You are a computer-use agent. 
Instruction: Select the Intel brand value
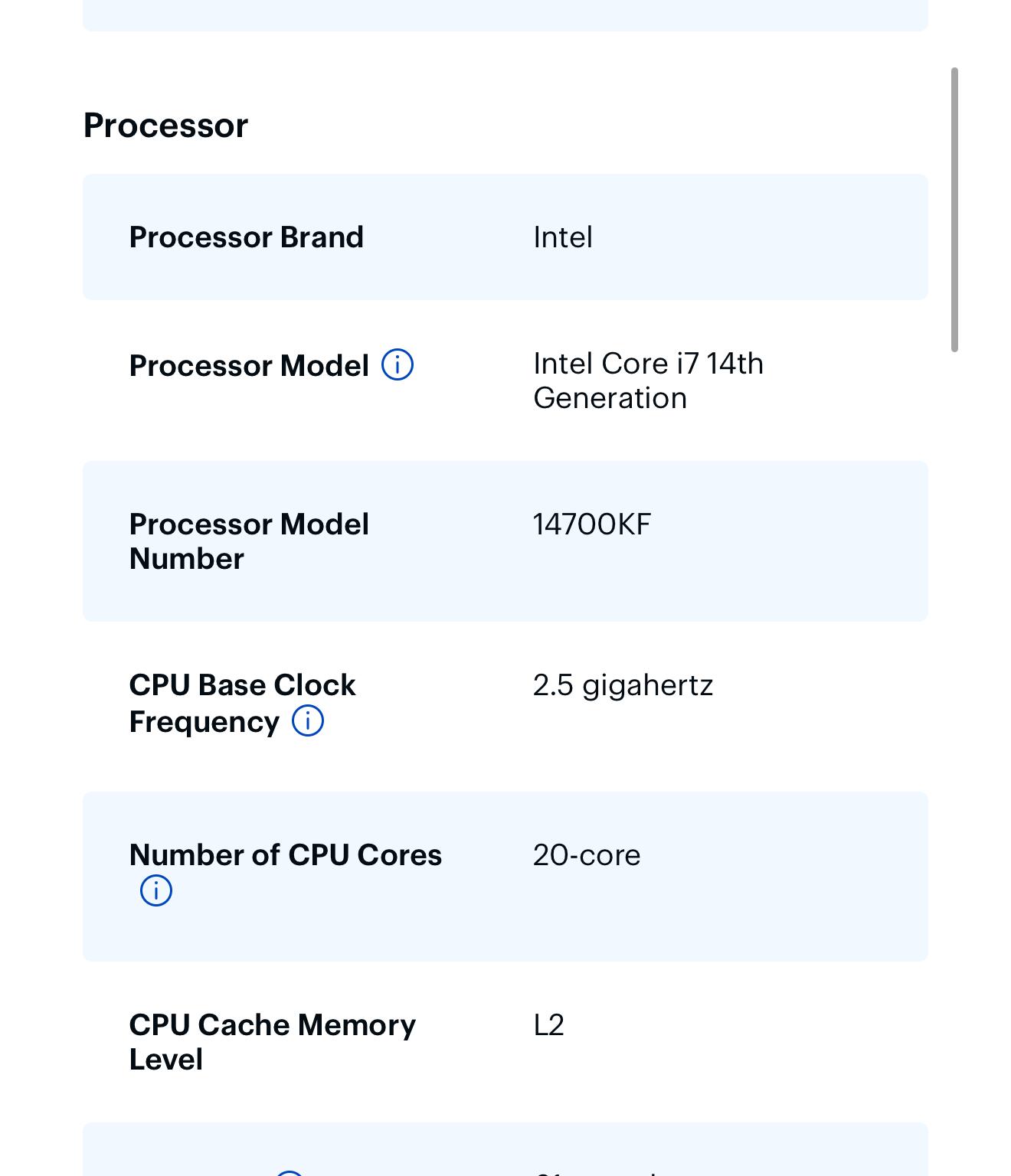coord(563,237)
